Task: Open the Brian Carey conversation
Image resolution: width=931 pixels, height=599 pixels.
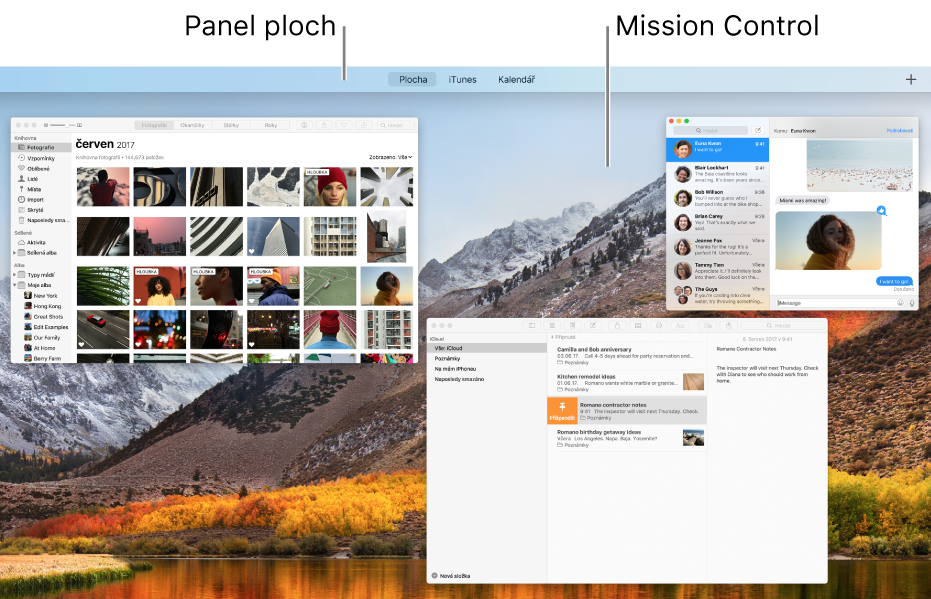Action: 718,223
